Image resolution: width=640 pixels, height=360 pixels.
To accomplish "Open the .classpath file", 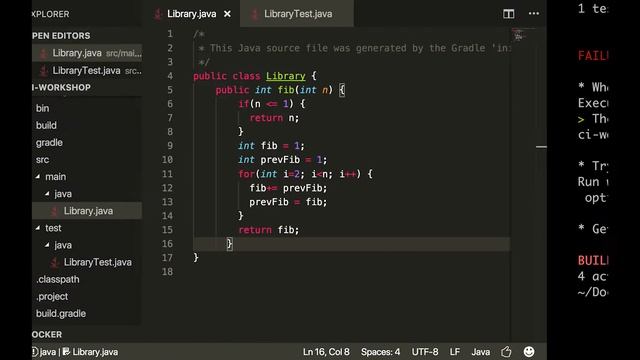I will pyautogui.click(x=58, y=280).
